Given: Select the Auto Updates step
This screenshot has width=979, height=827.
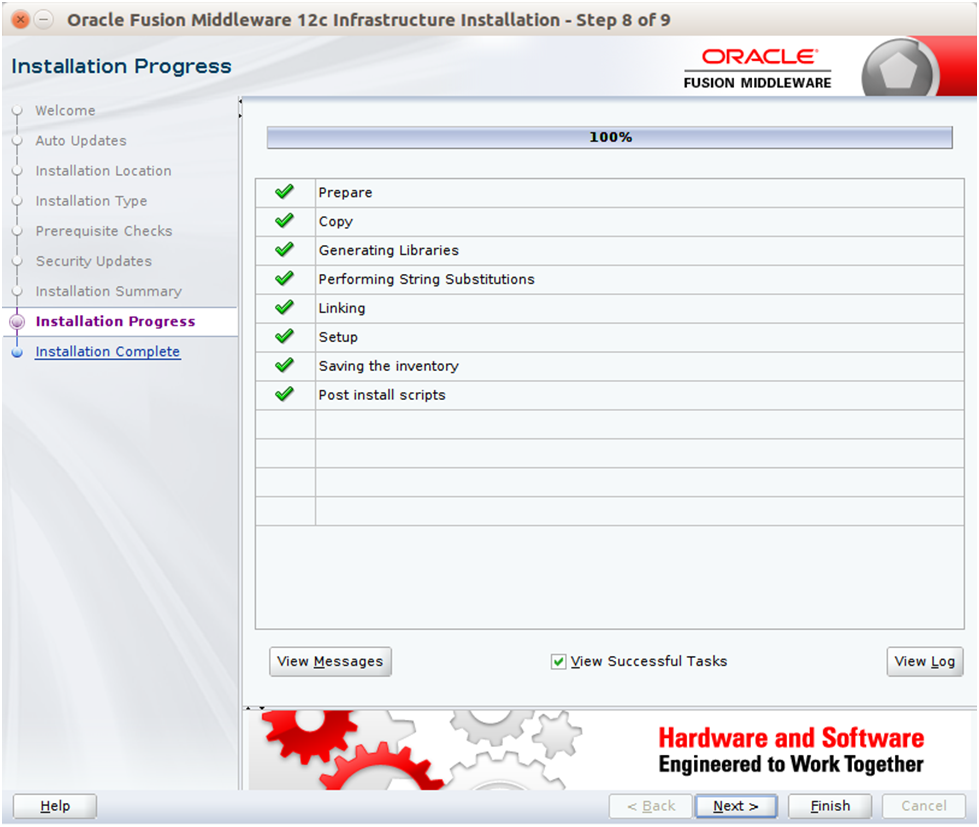Looking at the screenshot, I should pyautogui.click(x=81, y=141).
